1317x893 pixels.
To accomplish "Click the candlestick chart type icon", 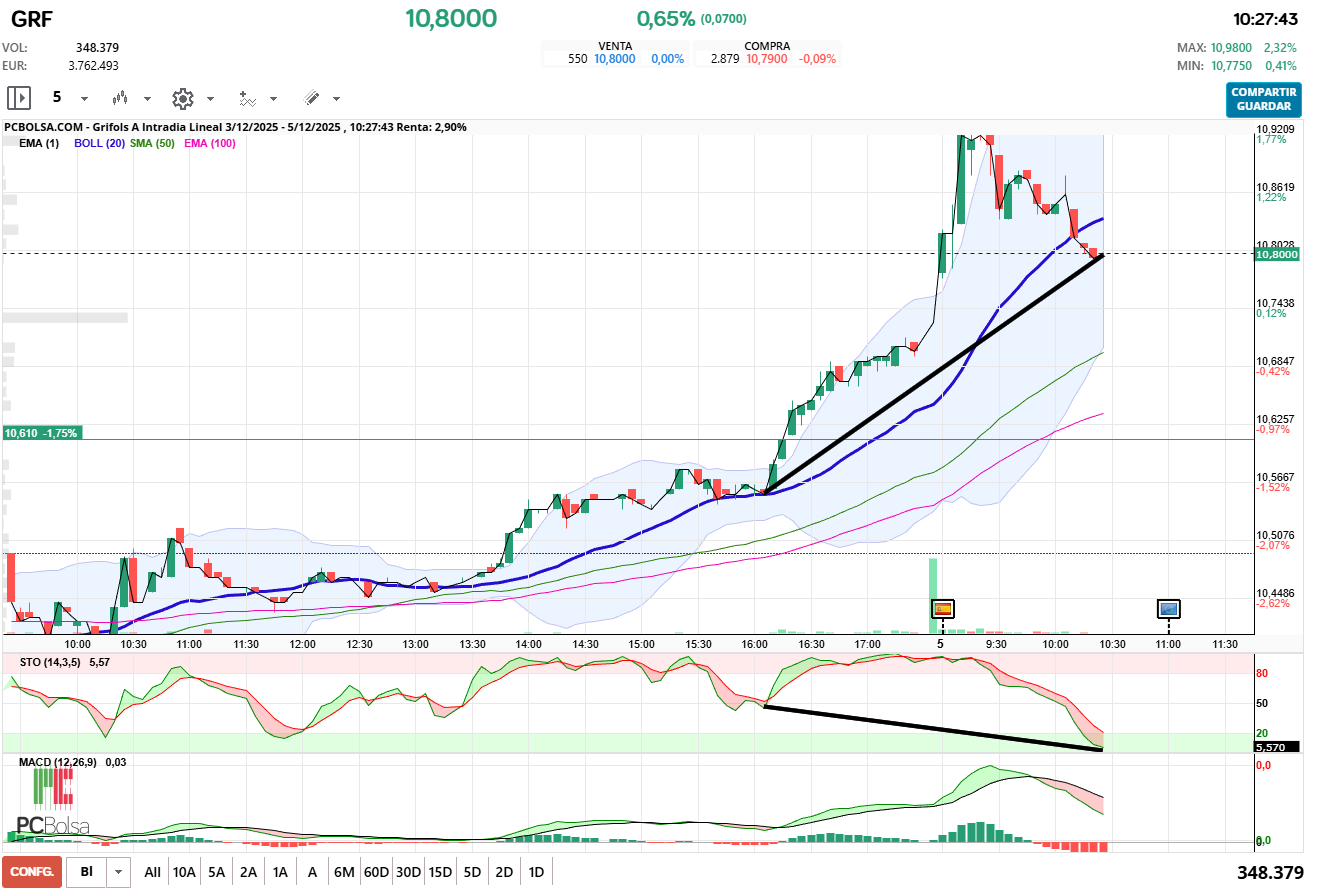I will [x=121, y=98].
